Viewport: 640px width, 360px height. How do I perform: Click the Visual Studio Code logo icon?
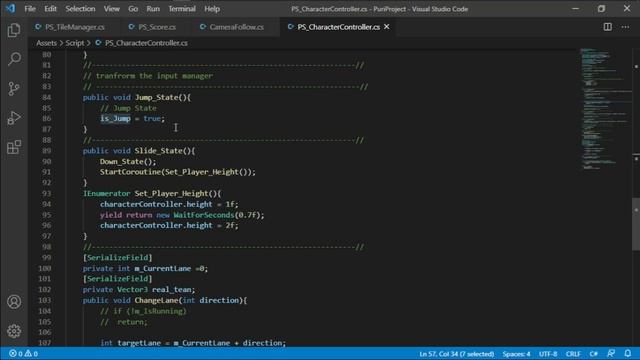click(x=10, y=9)
